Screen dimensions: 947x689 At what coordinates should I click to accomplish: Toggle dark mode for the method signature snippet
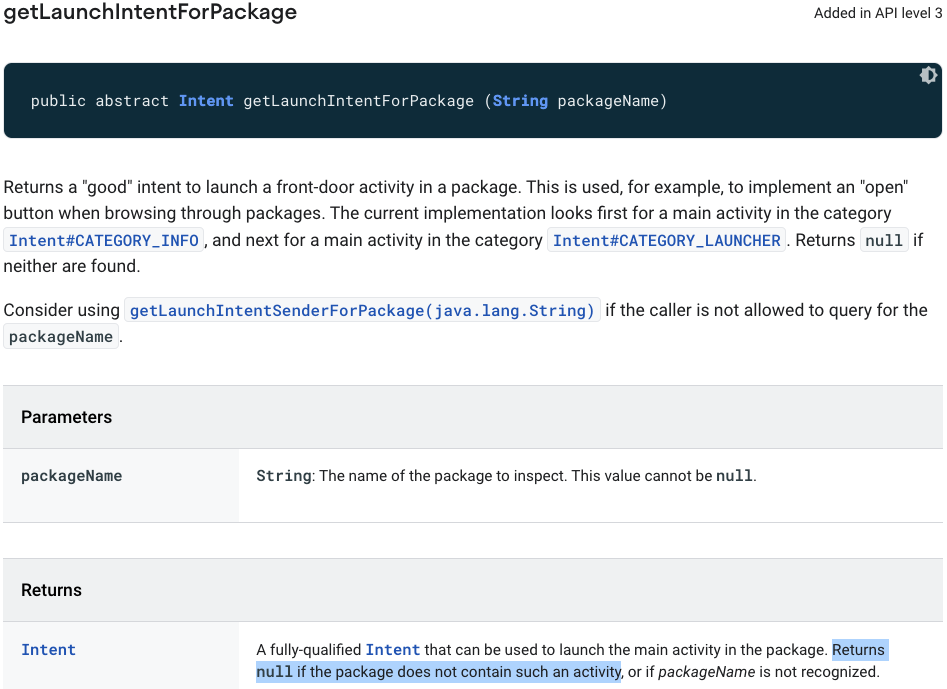pos(928,75)
